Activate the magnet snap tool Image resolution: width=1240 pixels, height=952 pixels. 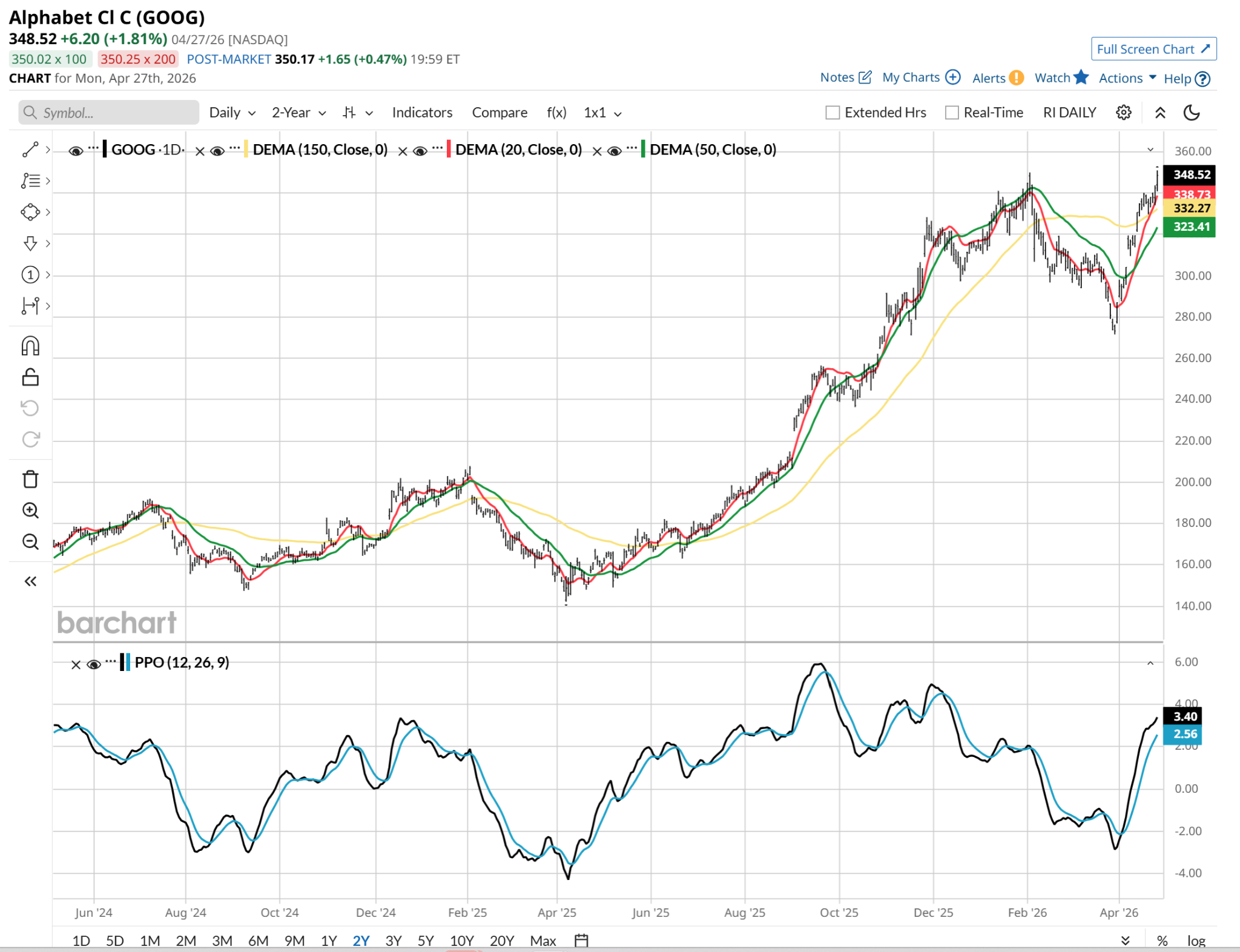(x=30, y=346)
